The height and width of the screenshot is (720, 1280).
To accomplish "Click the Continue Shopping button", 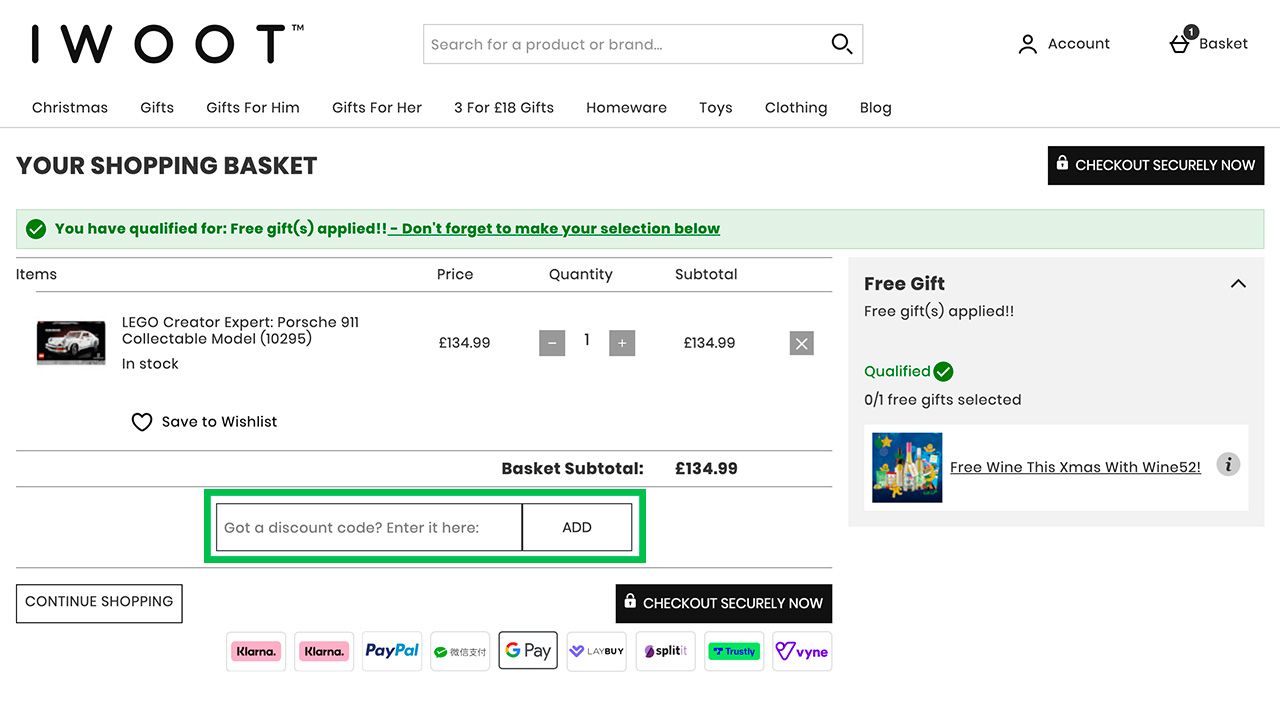I will pyautogui.click(x=99, y=603).
